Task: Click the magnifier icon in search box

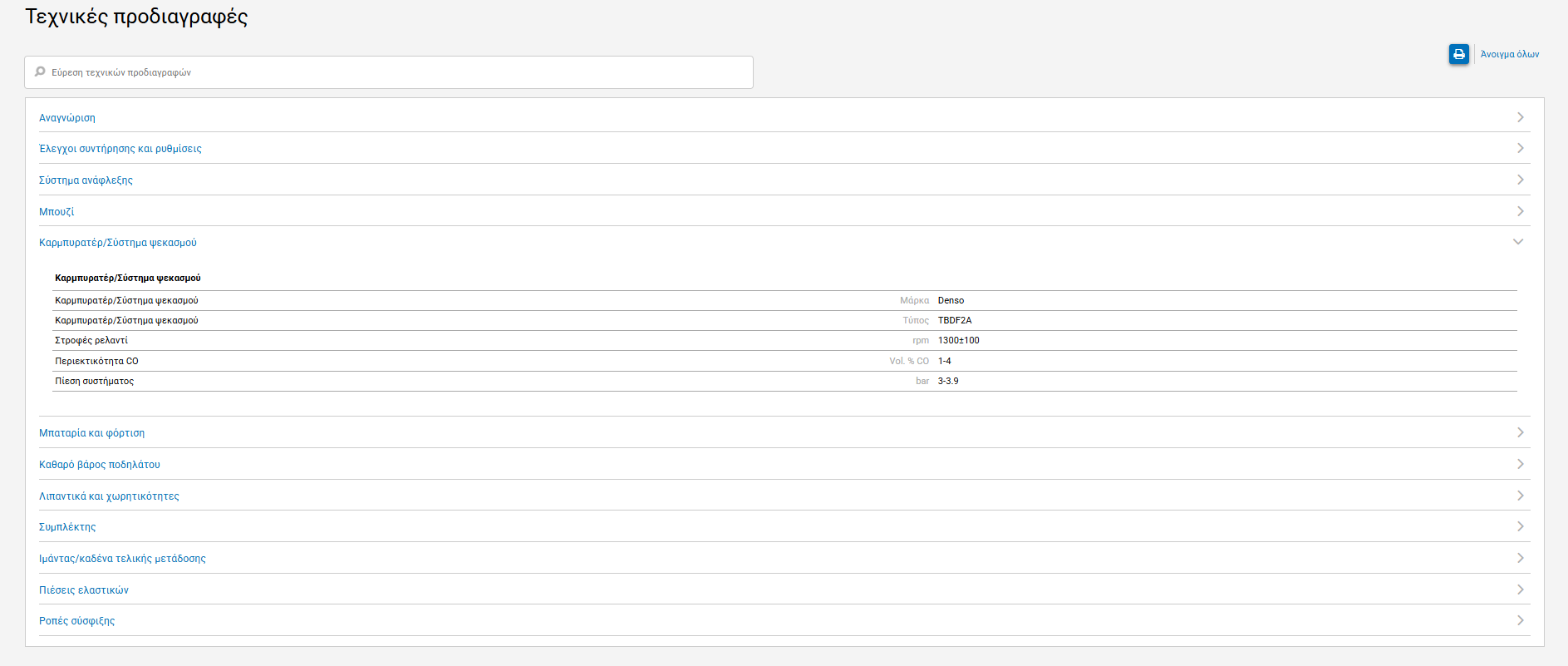Action: click(x=40, y=72)
